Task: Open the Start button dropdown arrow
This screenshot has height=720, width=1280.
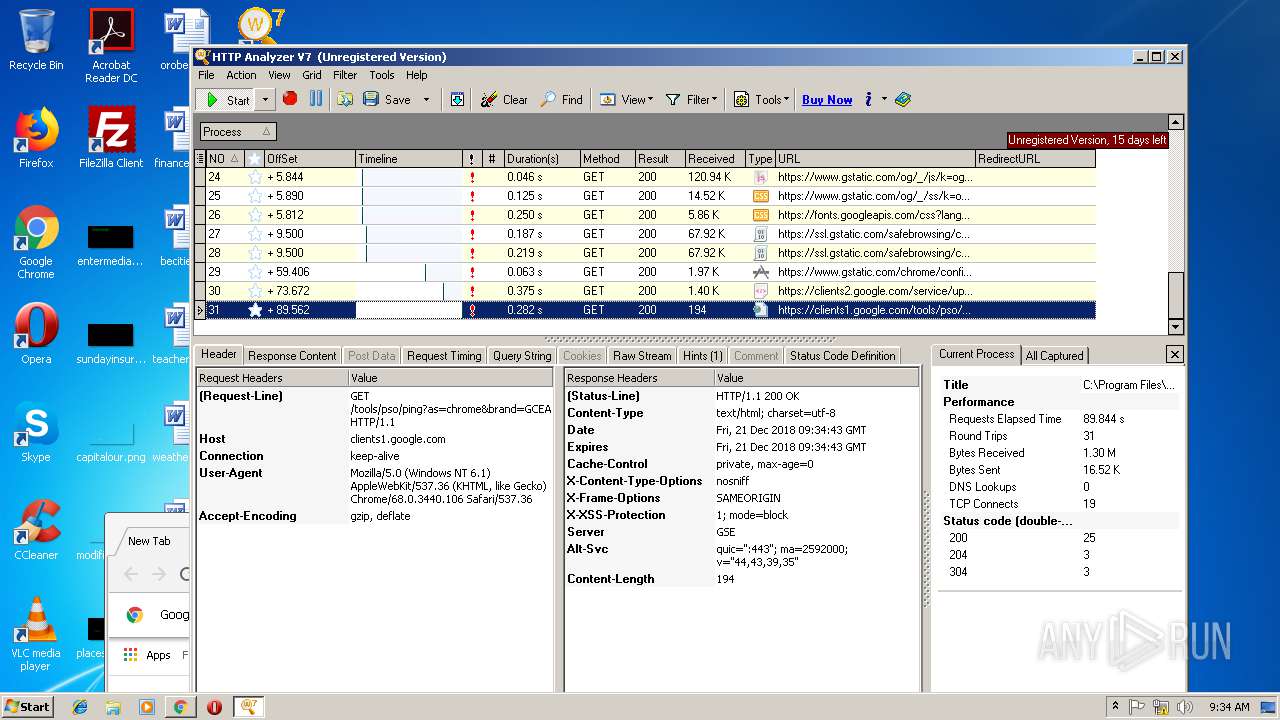Action: (x=265, y=100)
